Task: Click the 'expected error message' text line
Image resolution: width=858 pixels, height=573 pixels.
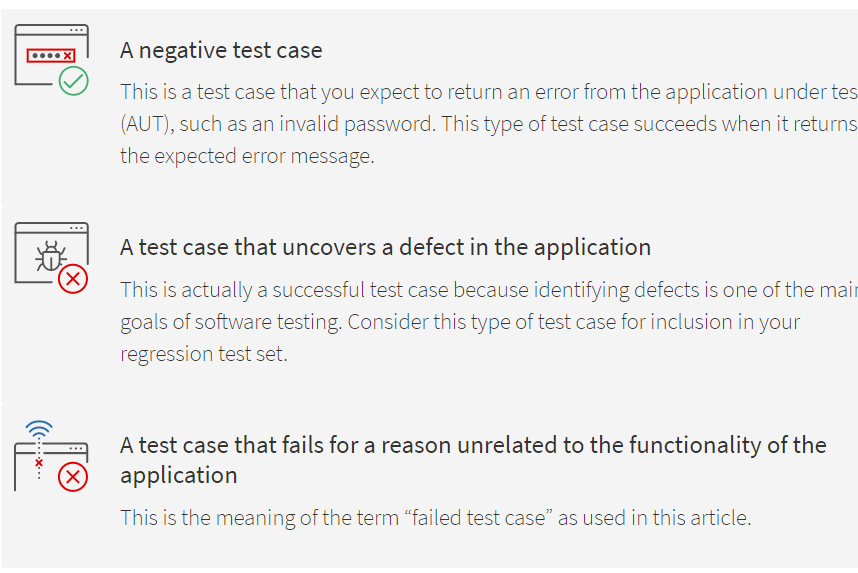Action: 247,156
